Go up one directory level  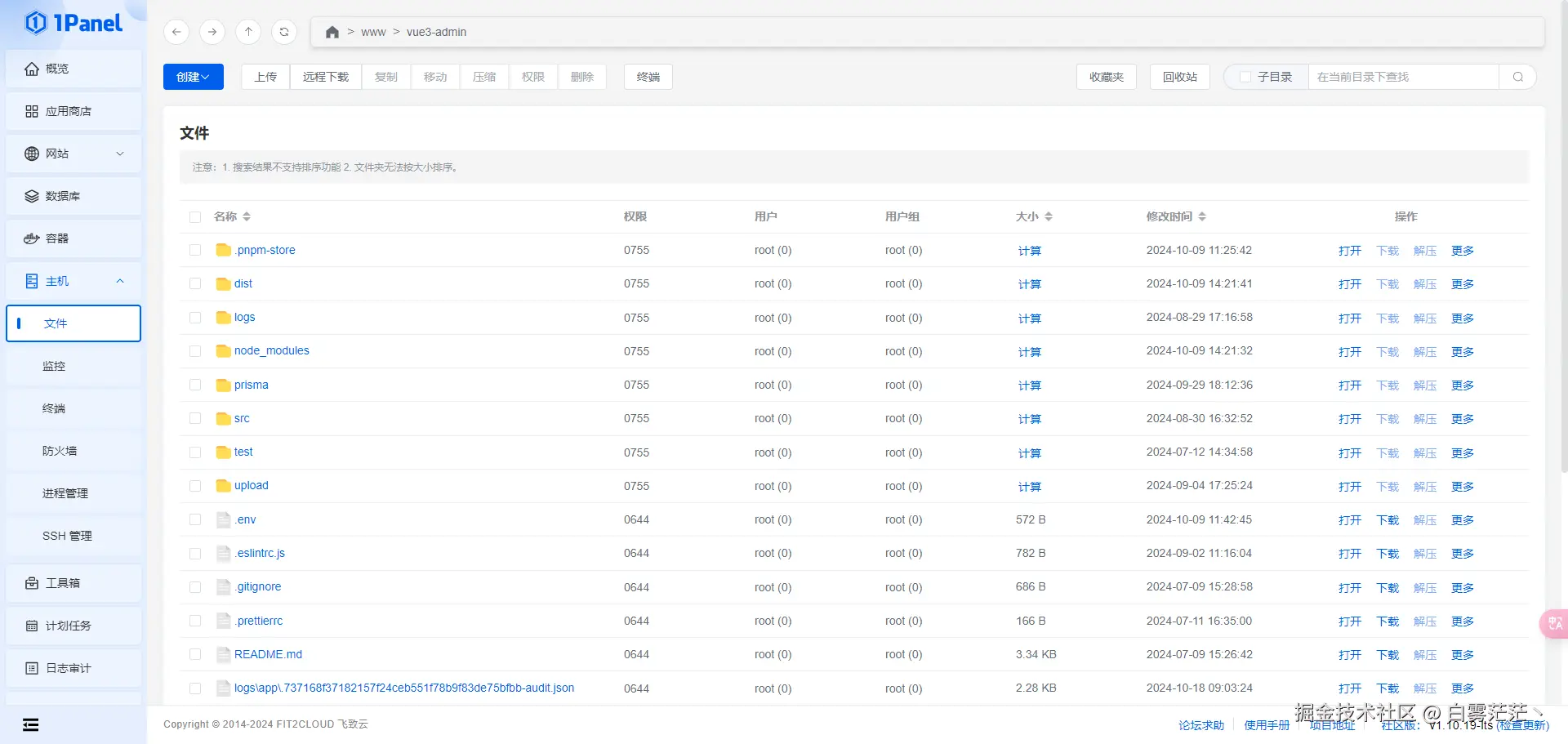pos(248,32)
